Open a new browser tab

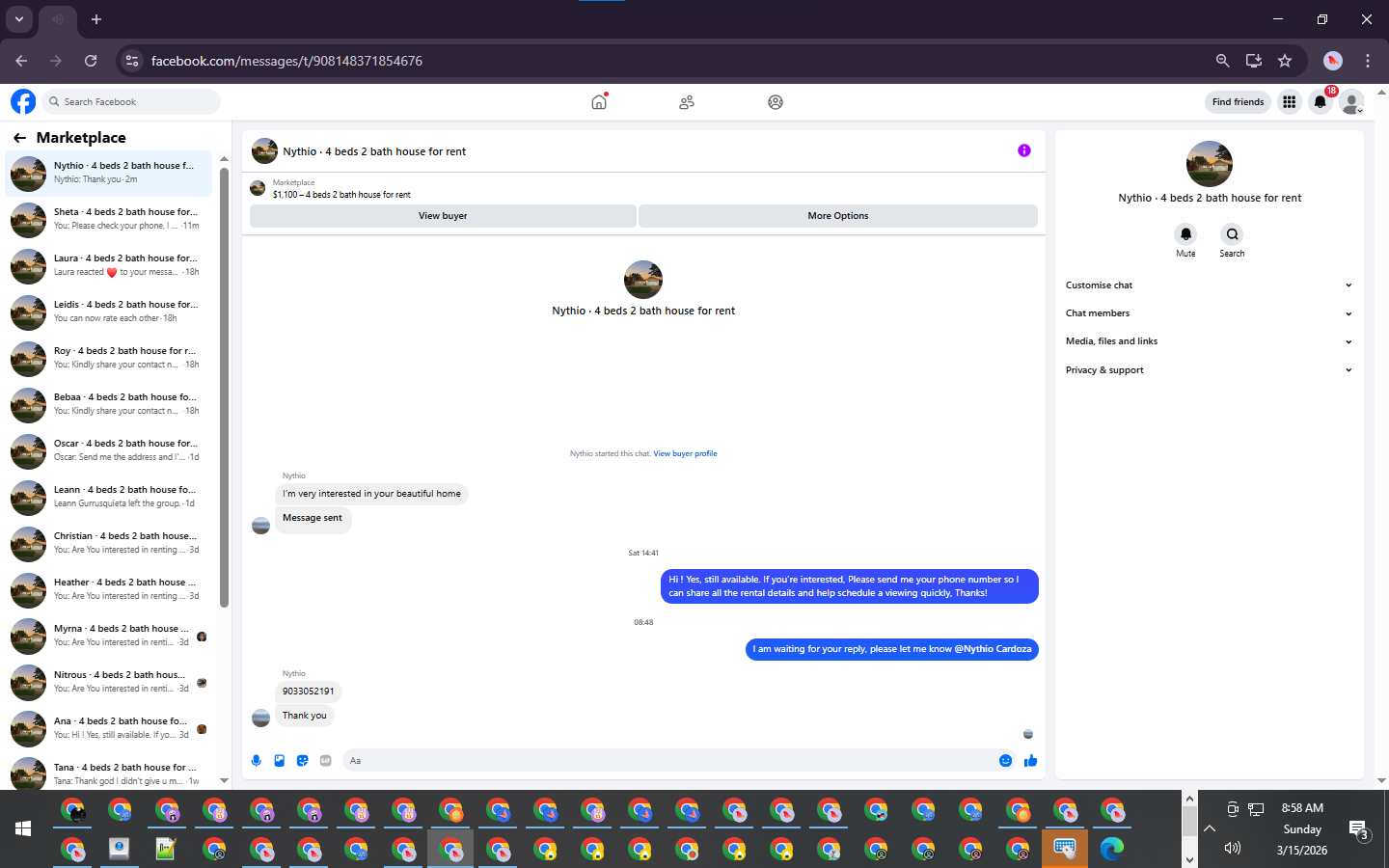point(96,19)
